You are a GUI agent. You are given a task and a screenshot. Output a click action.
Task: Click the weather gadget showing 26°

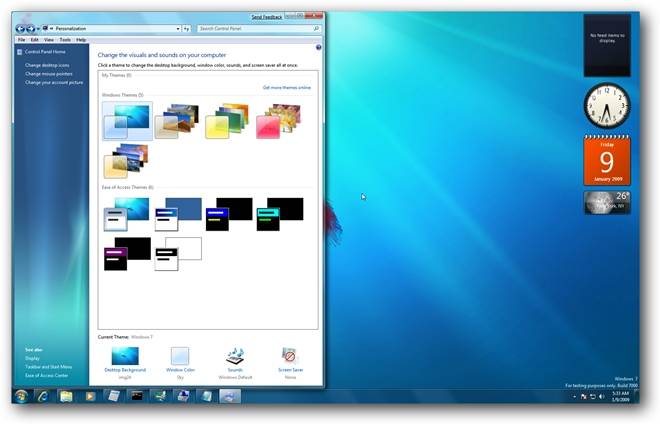[607, 203]
